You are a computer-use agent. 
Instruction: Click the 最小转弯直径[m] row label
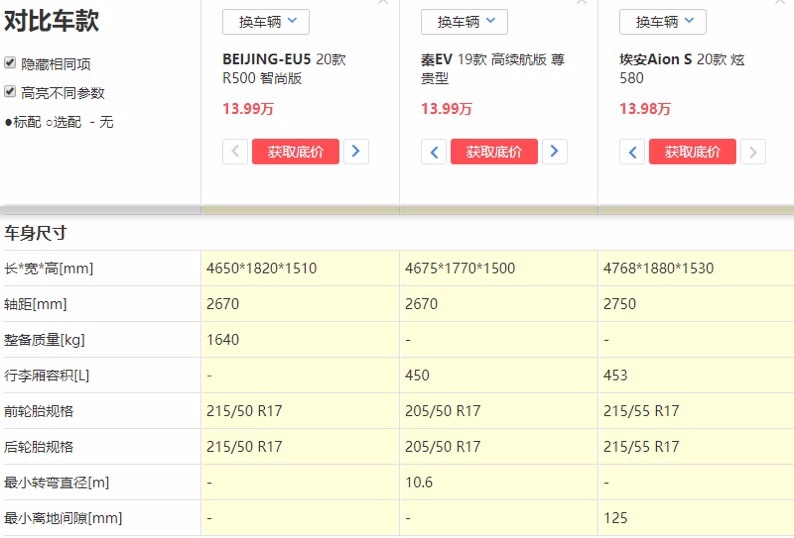click(x=57, y=482)
